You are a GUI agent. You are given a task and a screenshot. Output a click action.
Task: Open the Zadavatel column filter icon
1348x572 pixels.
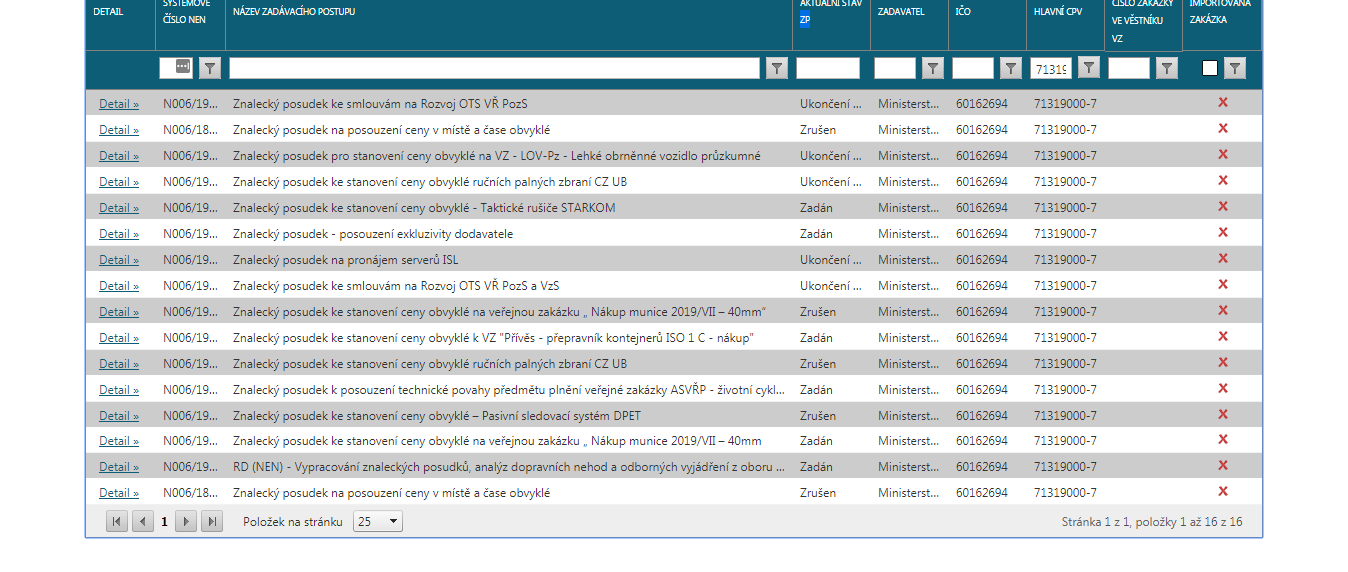[932, 68]
